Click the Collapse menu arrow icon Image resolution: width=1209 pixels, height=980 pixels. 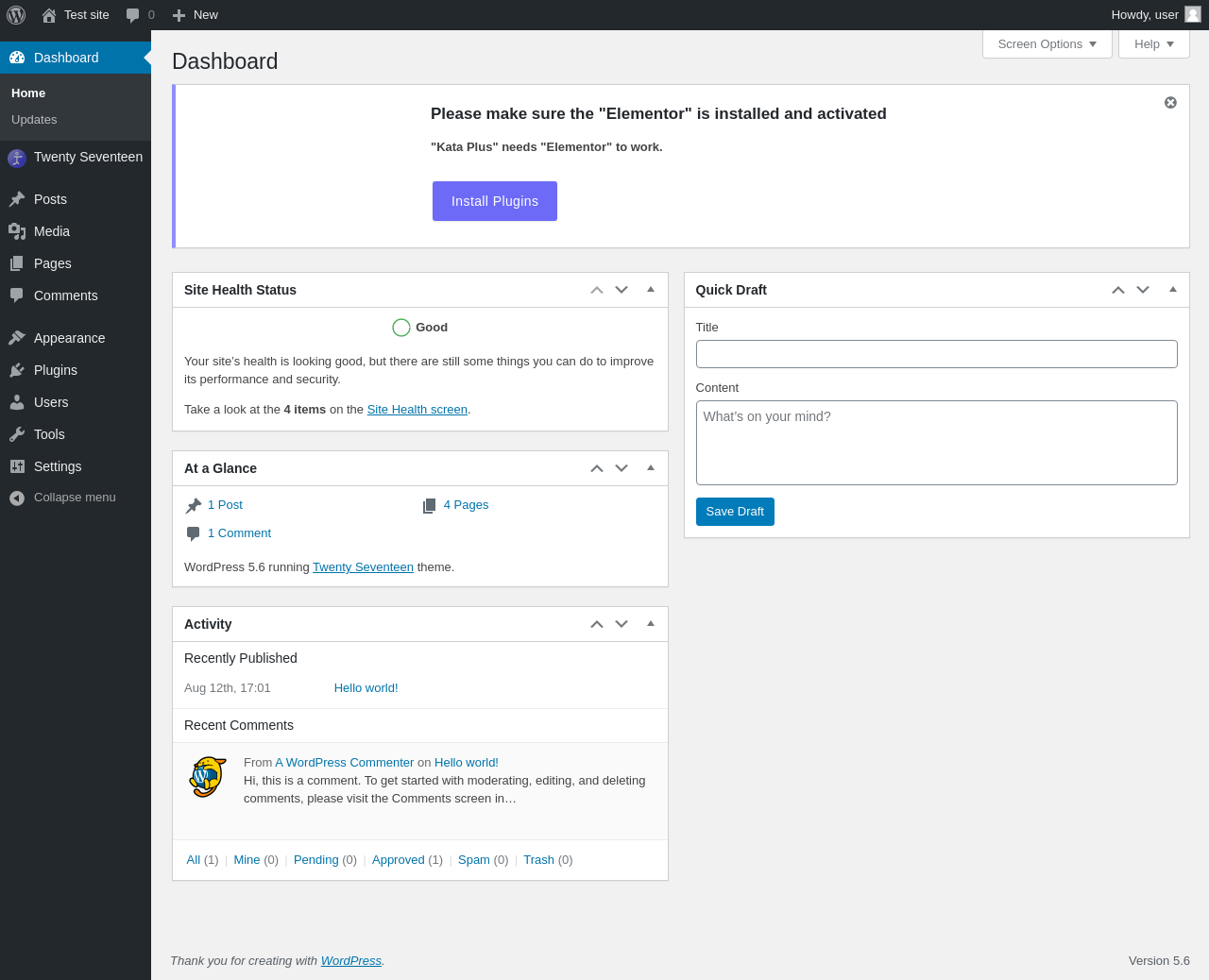(17, 498)
